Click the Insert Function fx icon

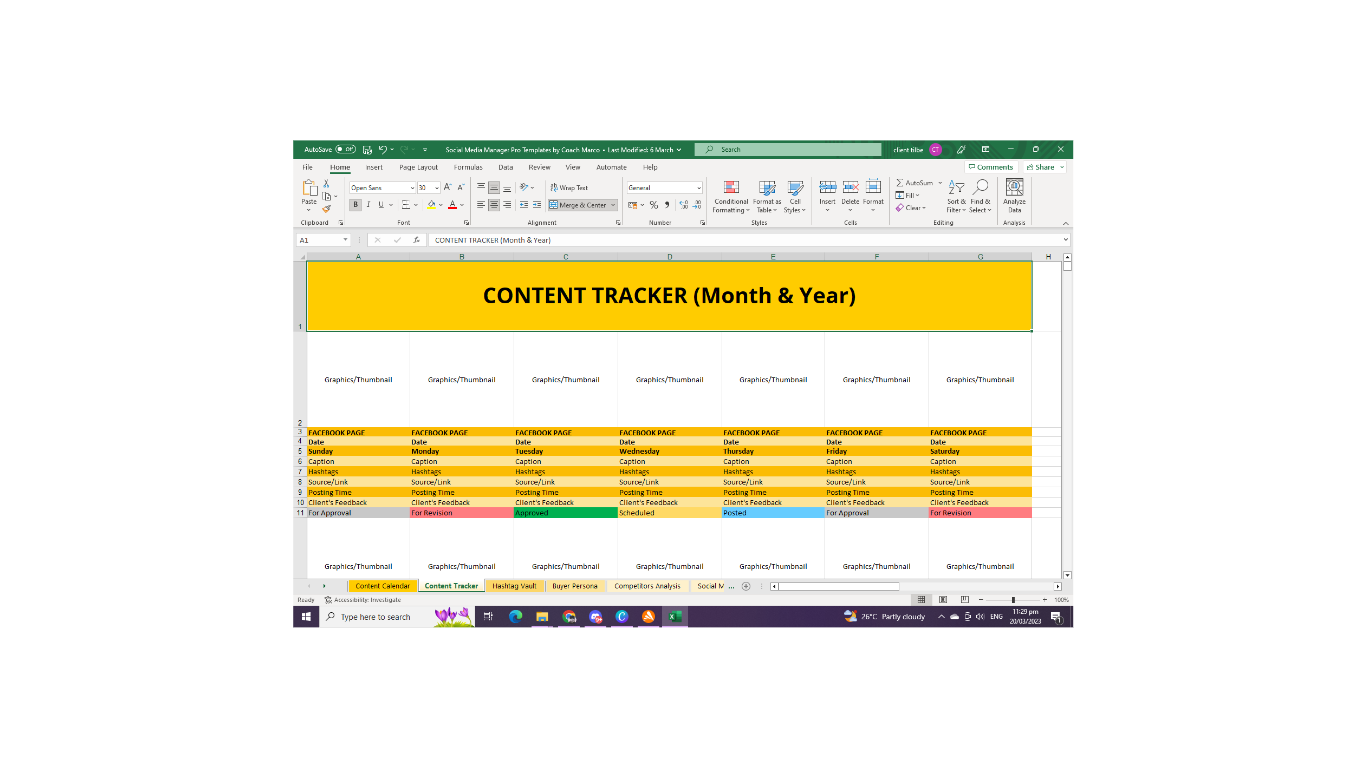(x=416, y=240)
